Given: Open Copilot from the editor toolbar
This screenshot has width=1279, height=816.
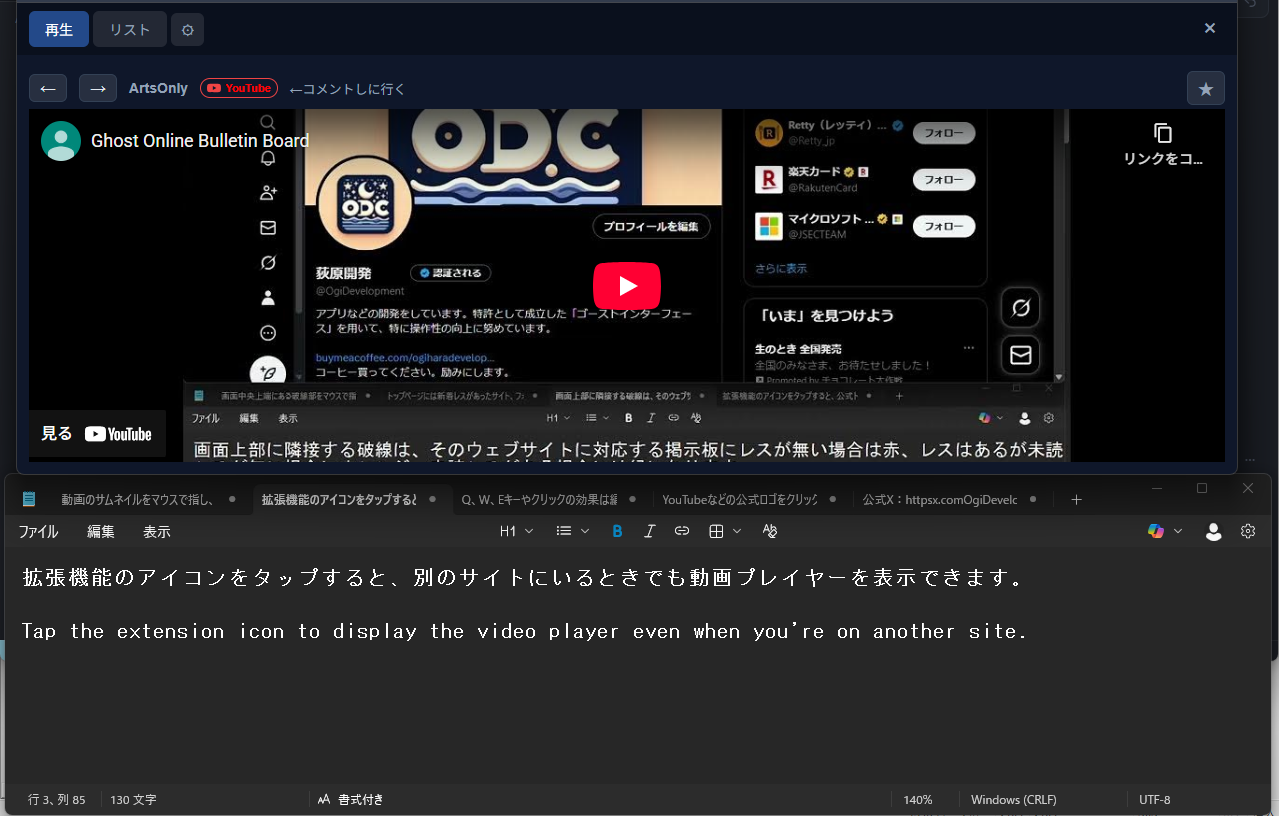Looking at the screenshot, I should pyautogui.click(x=1157, y=531).
